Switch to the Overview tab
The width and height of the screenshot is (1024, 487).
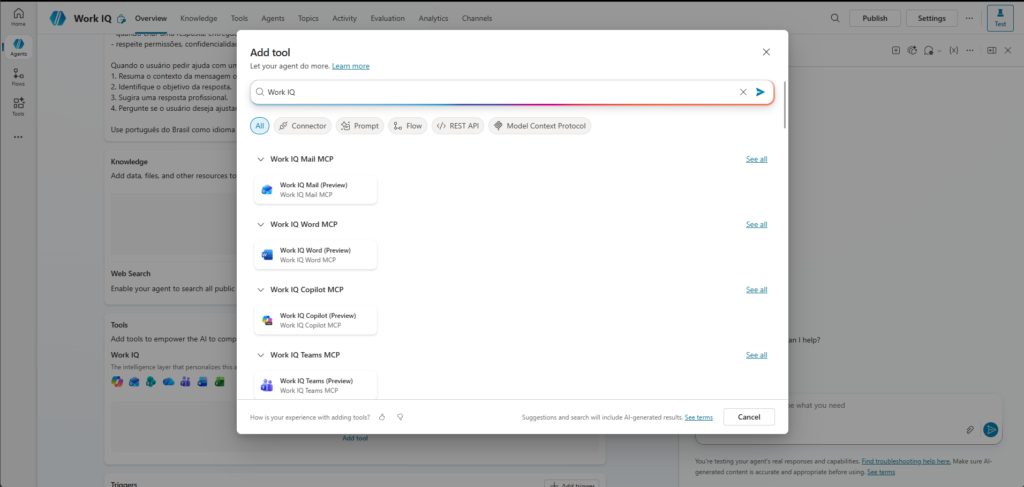click(151, 18)
